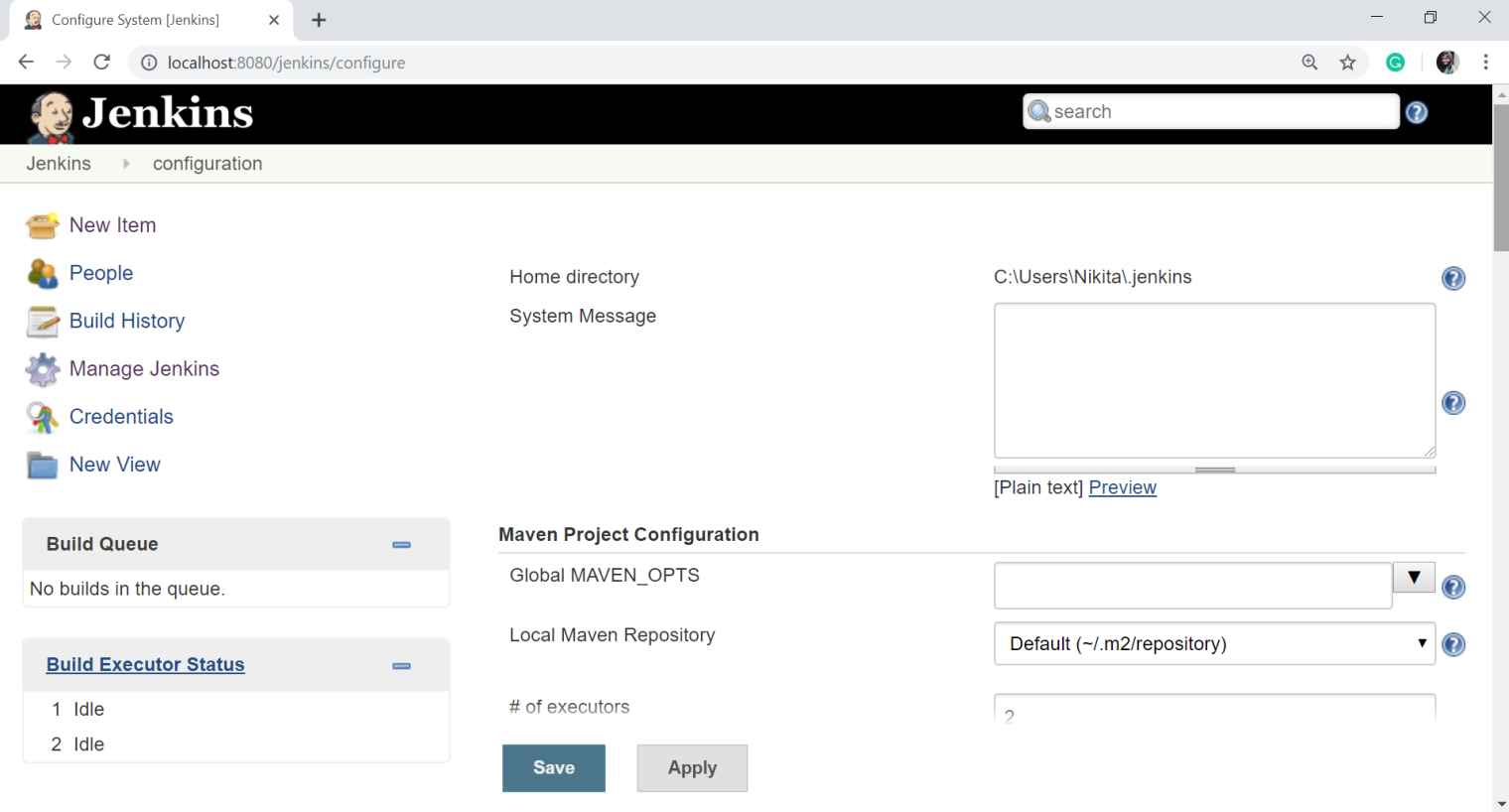Click browser zoom magnifier icon
The width and height of the screenshot is (1509, 812).
pyautogui.click(x=1309, y=63)
